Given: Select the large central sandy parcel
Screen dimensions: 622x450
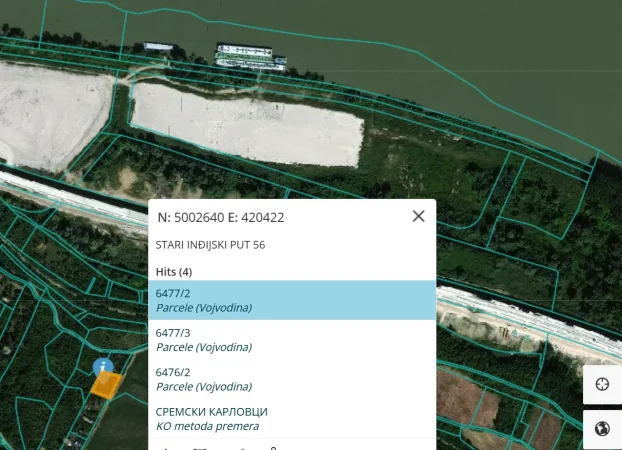Looking at the screenshot, I should [245, 123].
